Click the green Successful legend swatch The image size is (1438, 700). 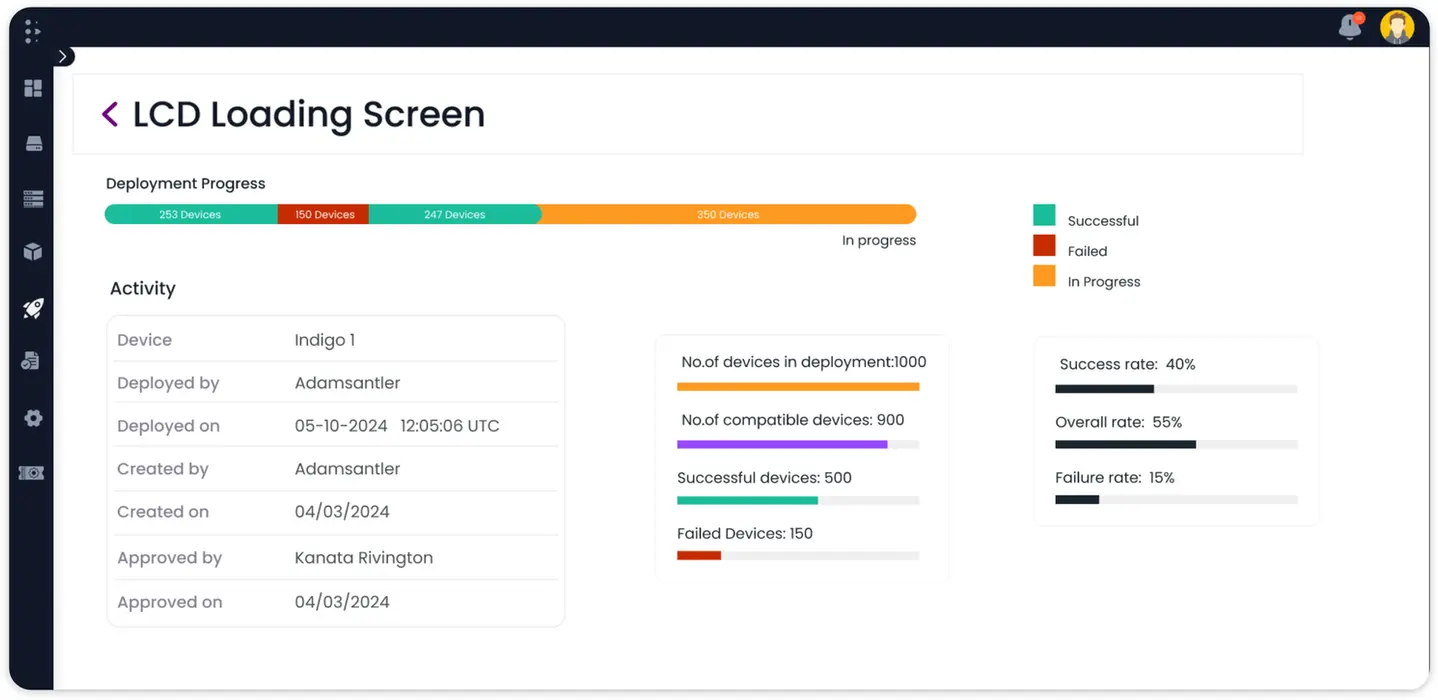pos(1044,215)
